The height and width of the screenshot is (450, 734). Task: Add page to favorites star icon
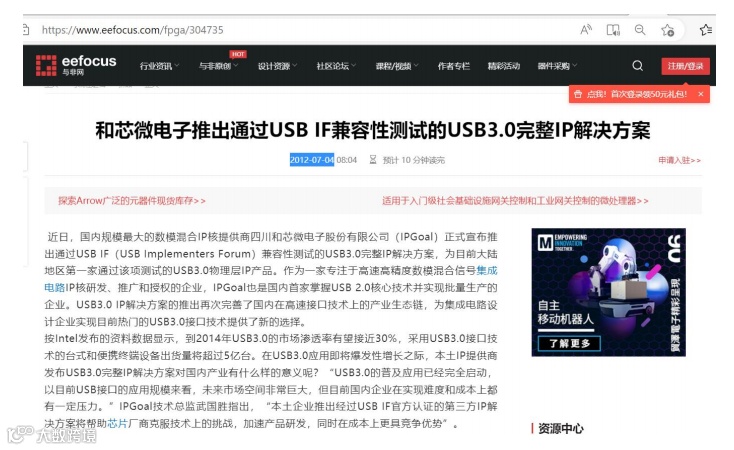tap(668, 30)
